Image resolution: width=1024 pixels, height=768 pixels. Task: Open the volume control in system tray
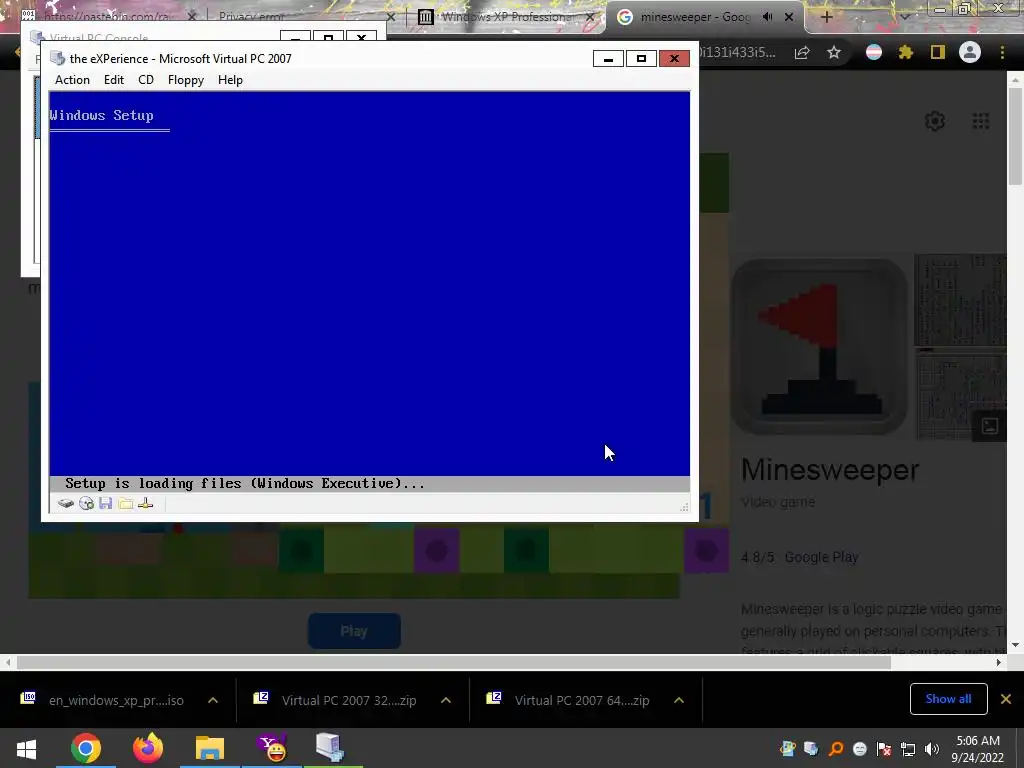(932, 749)
